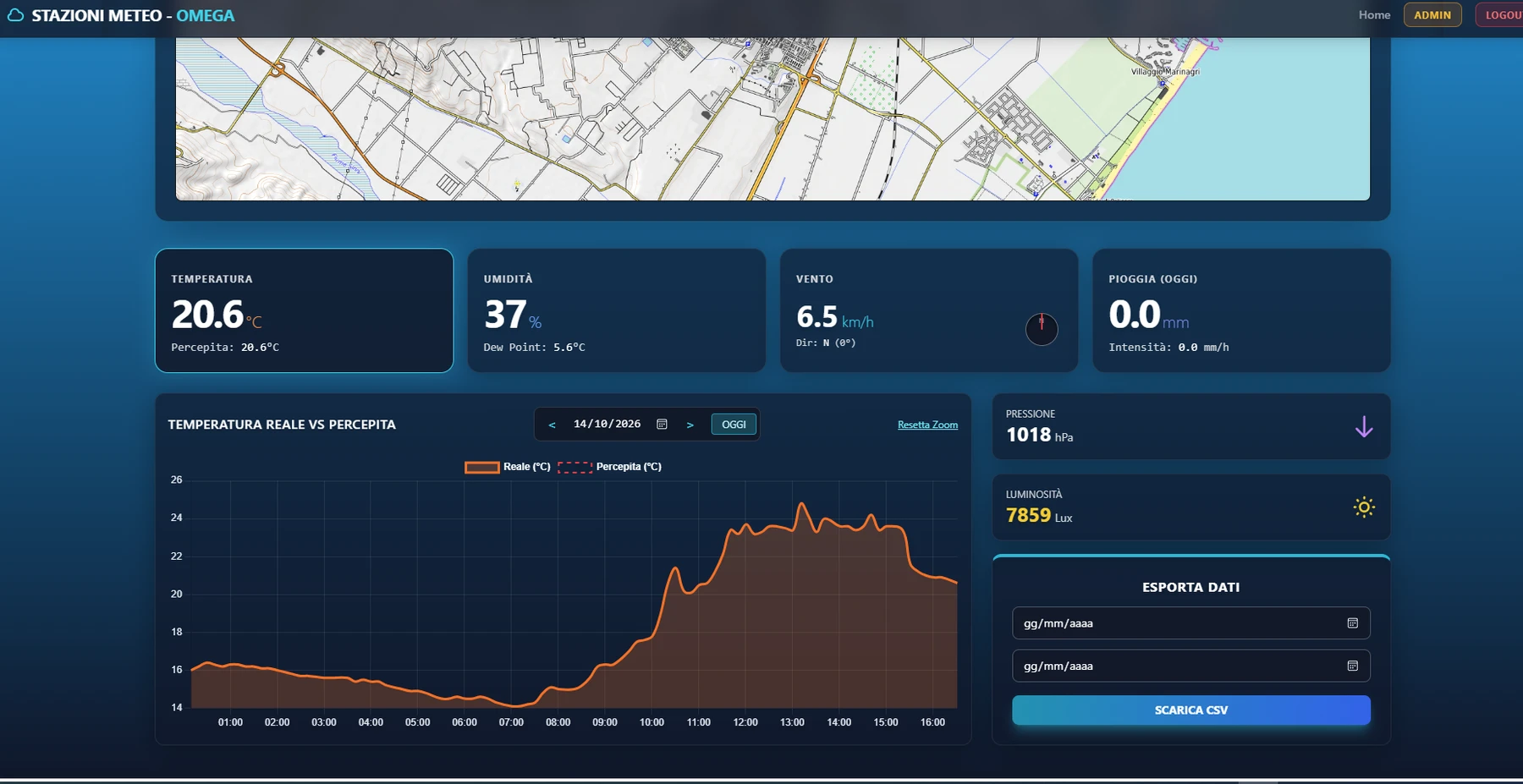Click the LOGOUT button

tap(1500, 15)
